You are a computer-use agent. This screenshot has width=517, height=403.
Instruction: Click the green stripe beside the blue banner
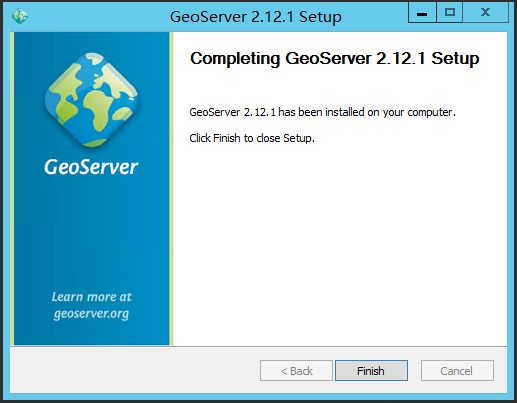[171, 188]
